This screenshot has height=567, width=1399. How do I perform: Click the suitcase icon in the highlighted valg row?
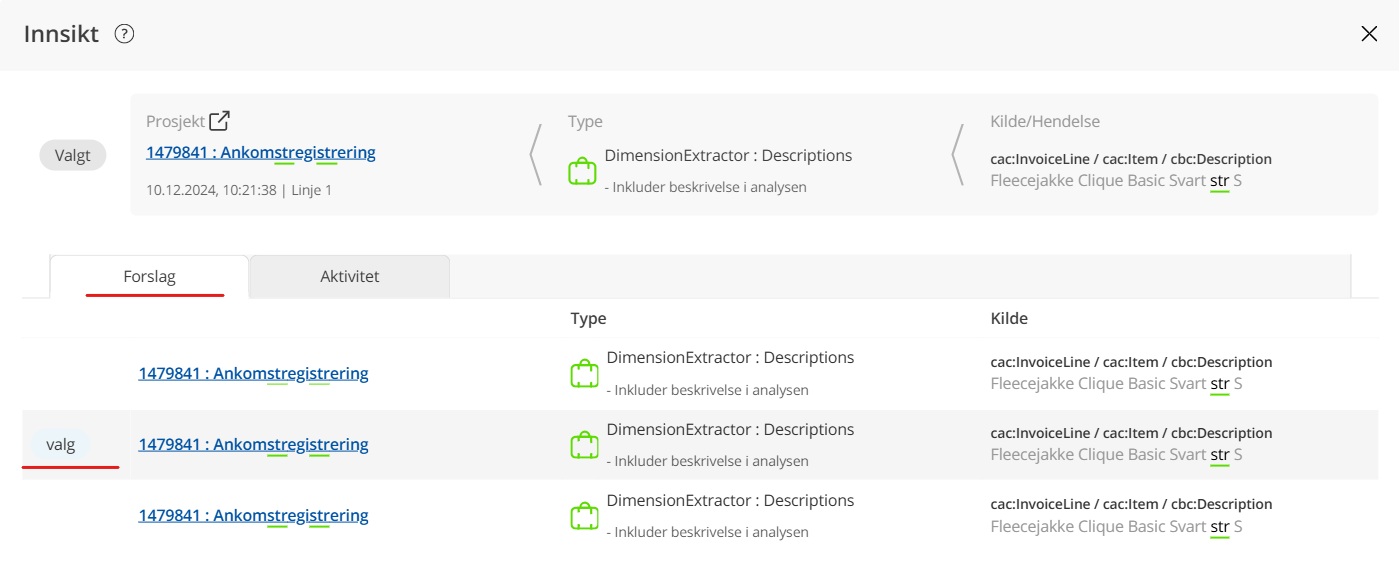pyautogui.click(x=584, y=445)
